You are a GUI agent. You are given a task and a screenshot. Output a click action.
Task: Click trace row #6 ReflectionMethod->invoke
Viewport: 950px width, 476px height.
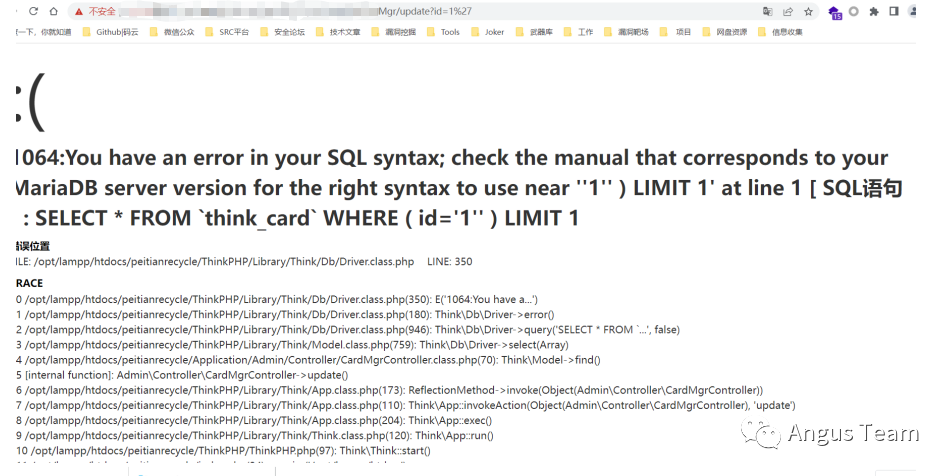(x=390, y=391)
